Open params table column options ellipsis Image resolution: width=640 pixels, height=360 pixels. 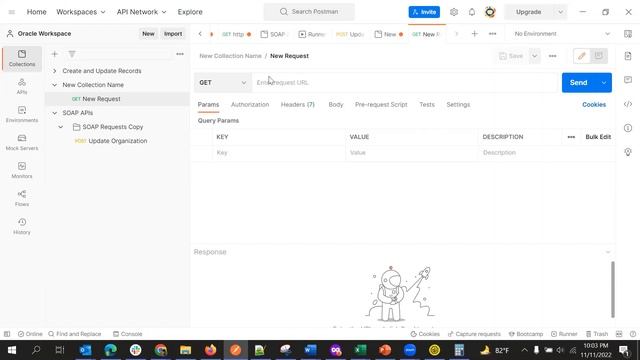[571, 137]
